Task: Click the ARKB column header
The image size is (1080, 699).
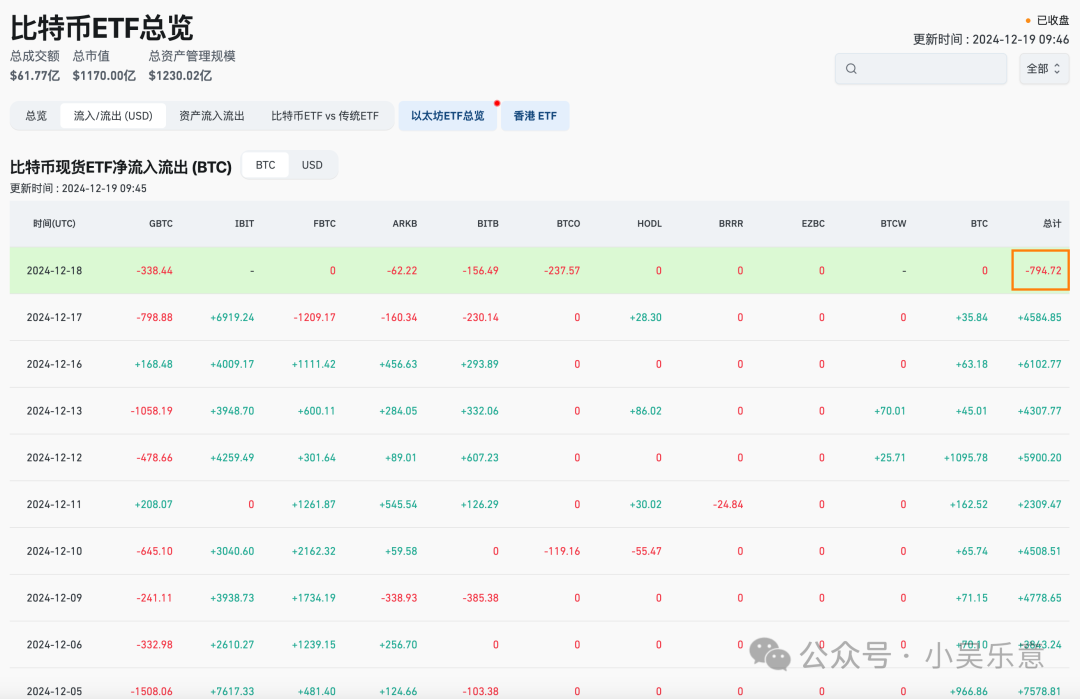Action: click(405, 224)
